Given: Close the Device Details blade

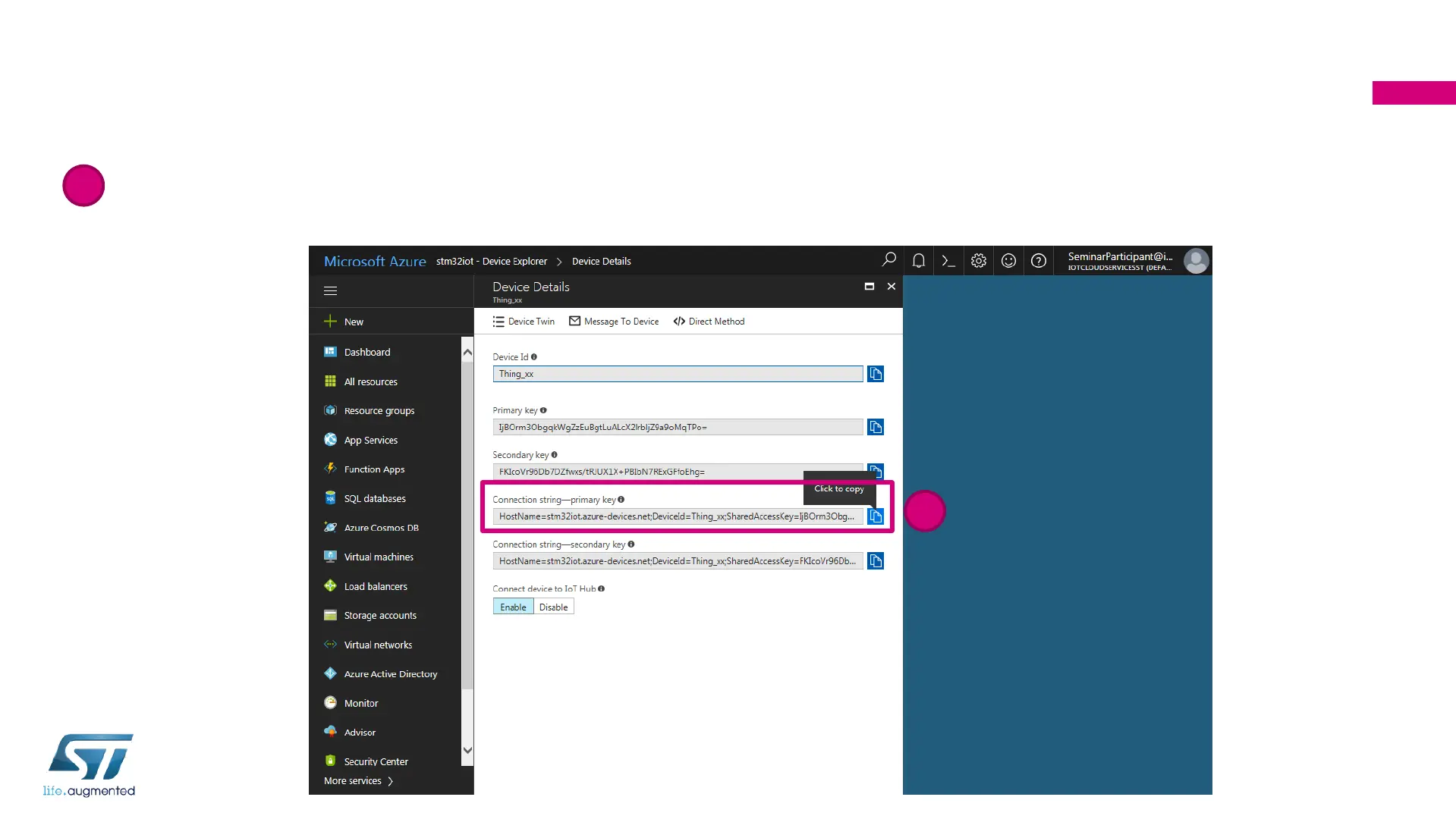Looking at the screenshot, I should (x=892, y=286).
